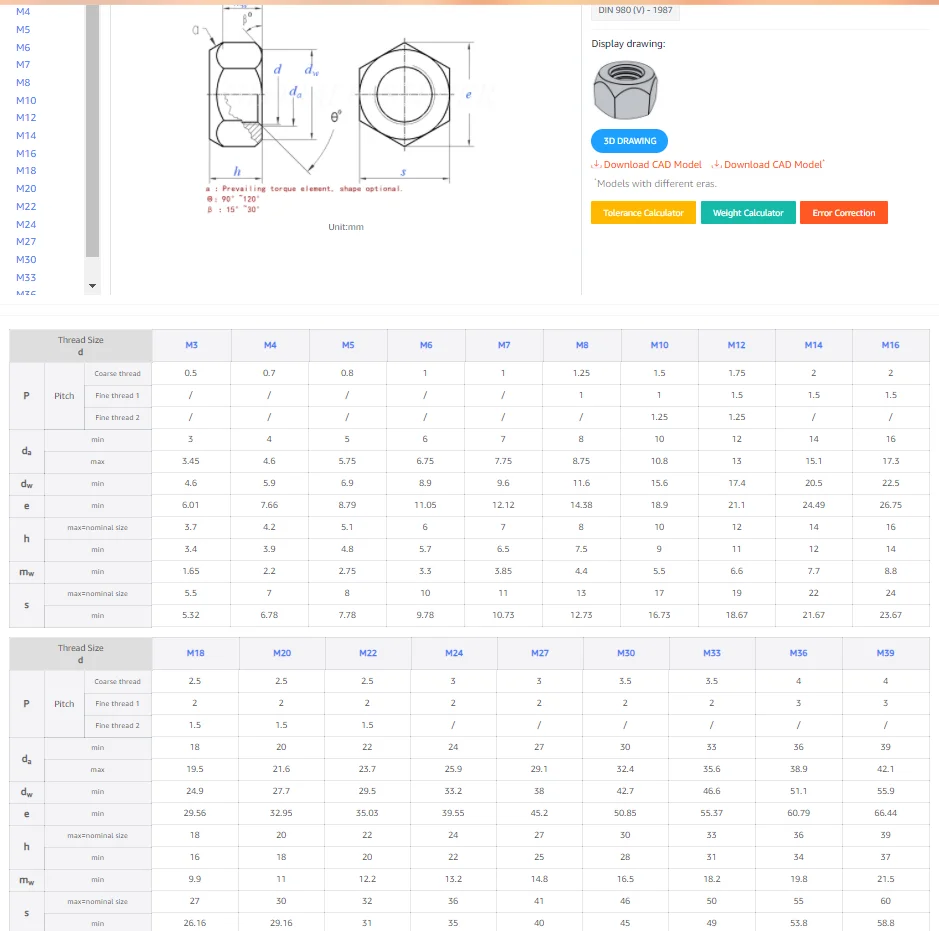Click the M39 table column header
This screenshot has width=939, height=931.
click(x=885, y=653)
